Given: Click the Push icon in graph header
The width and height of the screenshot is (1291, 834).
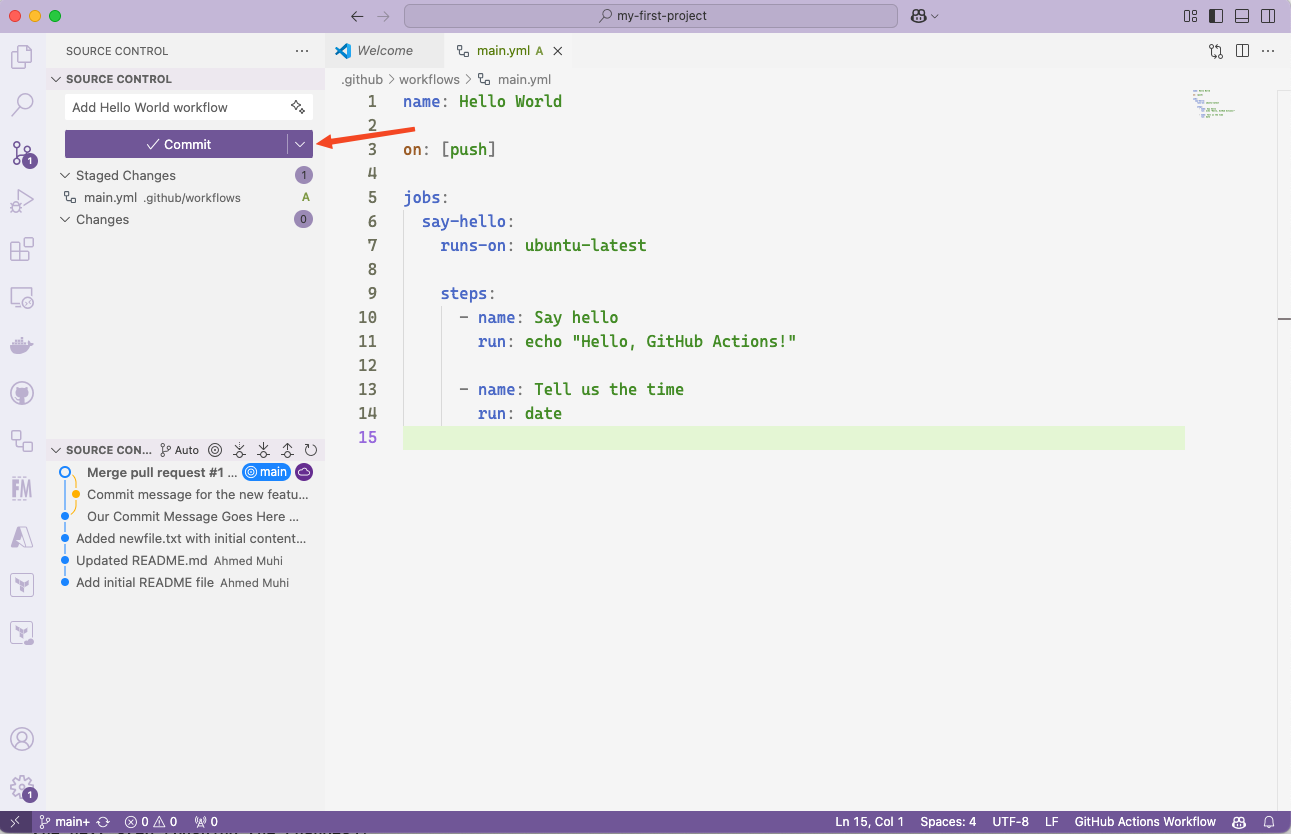Looking at the screenshot, I should [x=287, y=450].
